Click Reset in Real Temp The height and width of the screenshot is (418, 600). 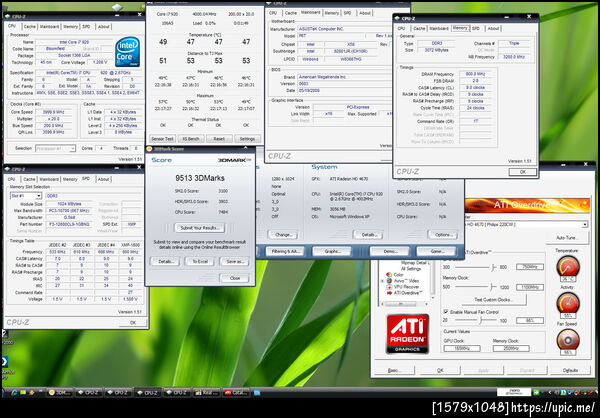point(218,139)
